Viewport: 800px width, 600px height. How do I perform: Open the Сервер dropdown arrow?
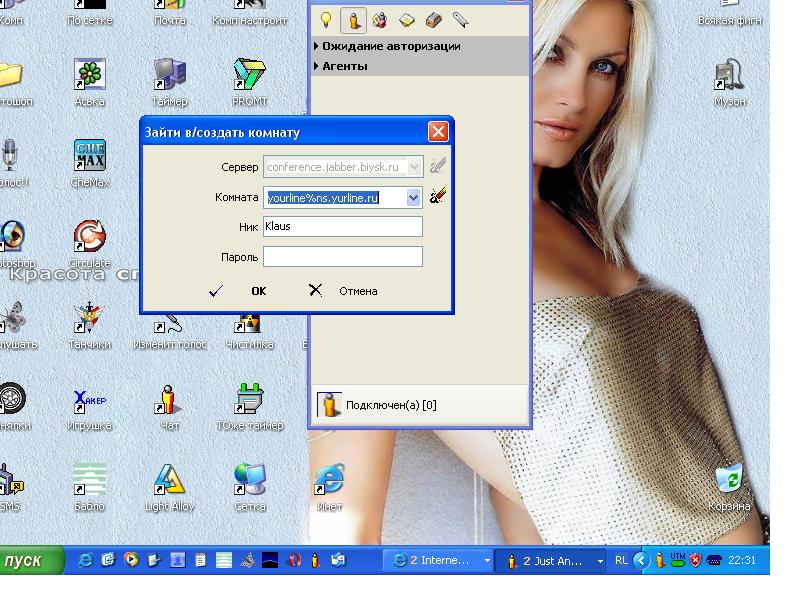pyautogui.click(x=414, y=167)
